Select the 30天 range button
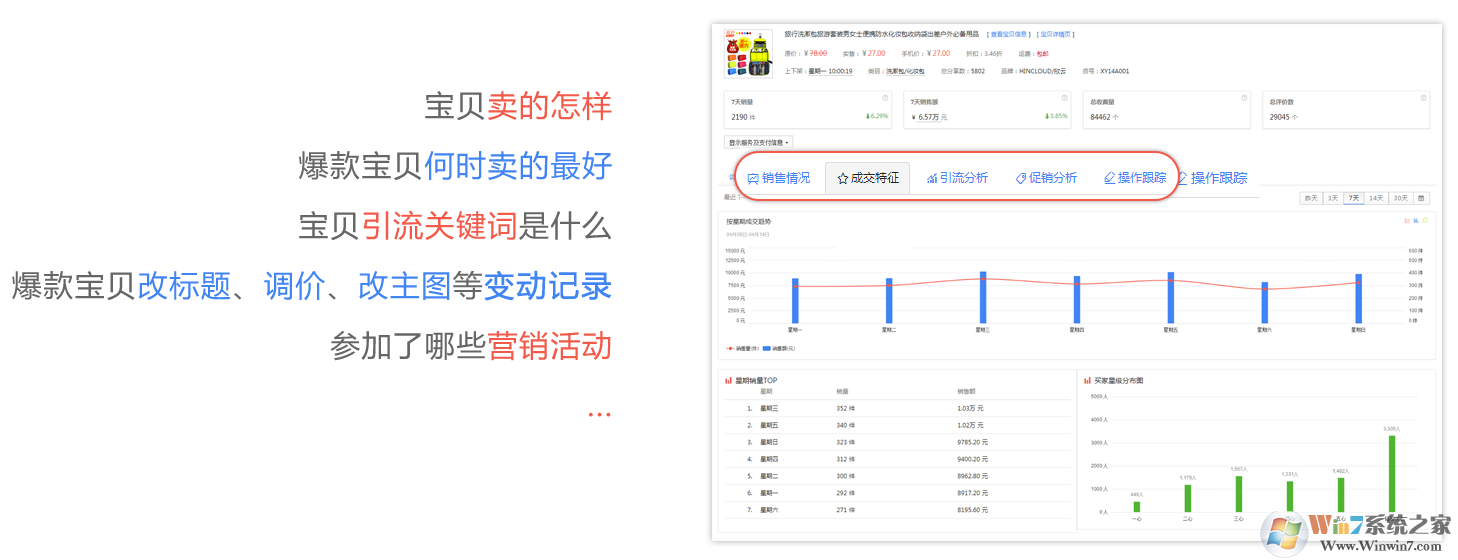1458x560 pixels. 1401,198
